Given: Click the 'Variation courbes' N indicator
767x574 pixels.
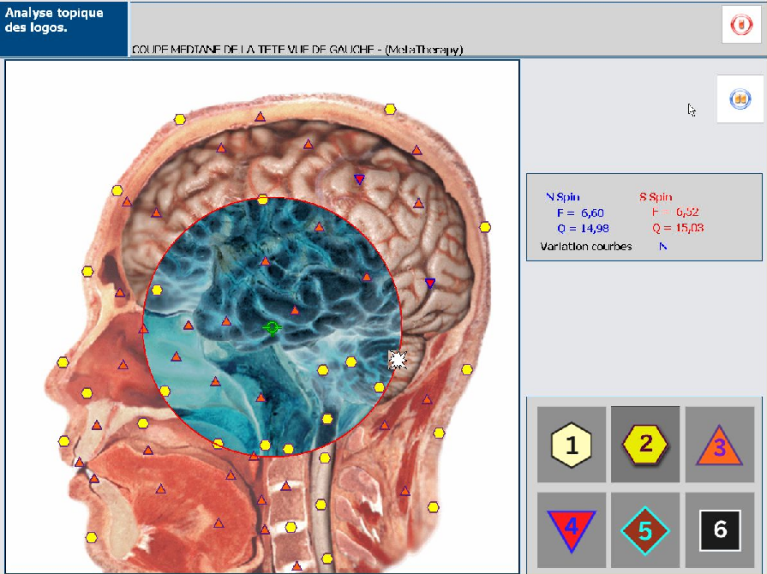Looking at the screenshot, I should pyautogui.click(x=662, y=246).
